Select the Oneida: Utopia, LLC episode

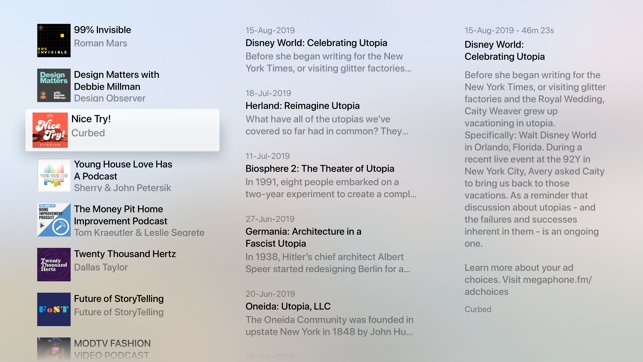coord(329,313)
